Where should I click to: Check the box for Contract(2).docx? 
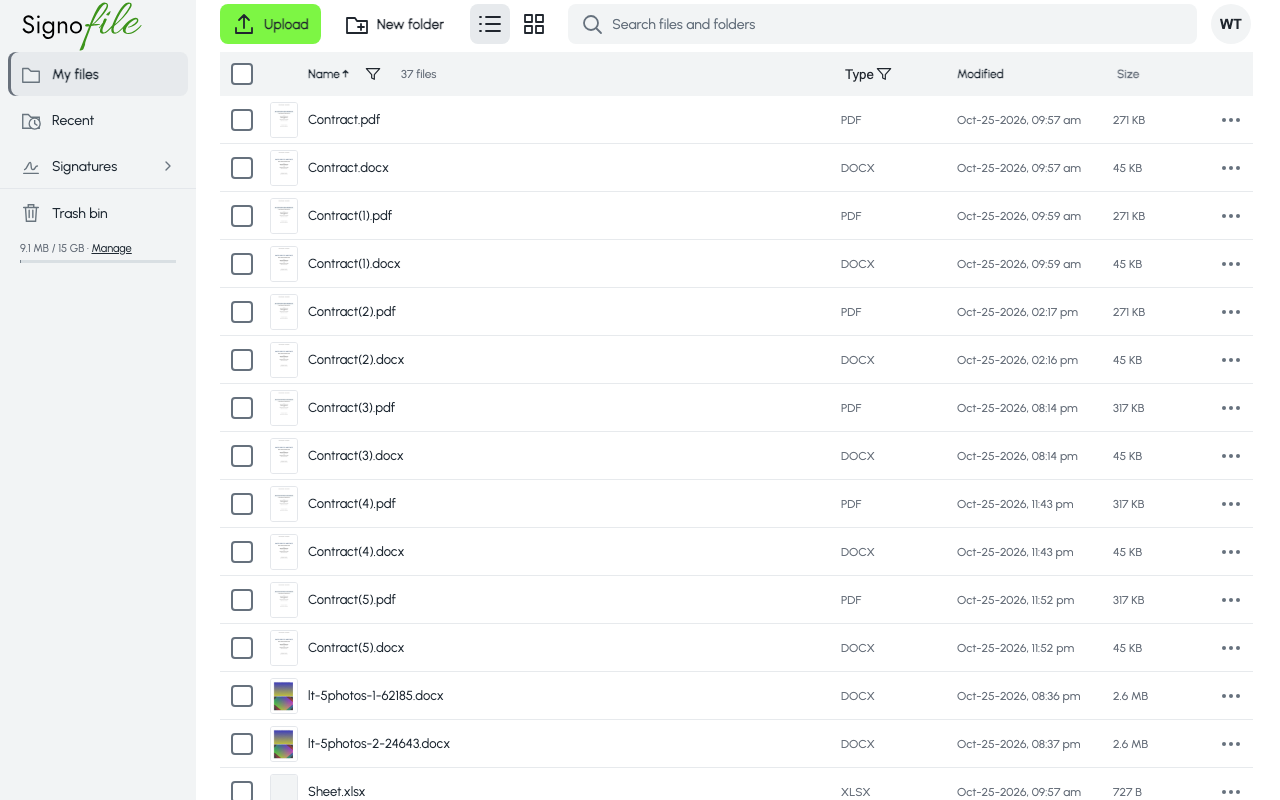point(242,360)
